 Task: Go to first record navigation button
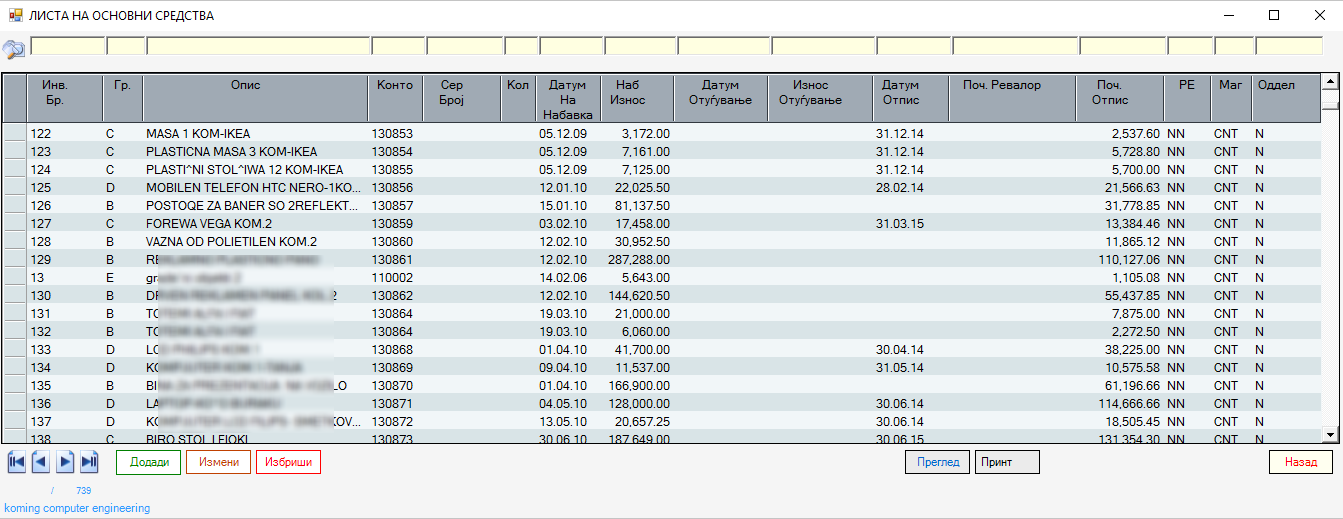[x=17, y=462]
